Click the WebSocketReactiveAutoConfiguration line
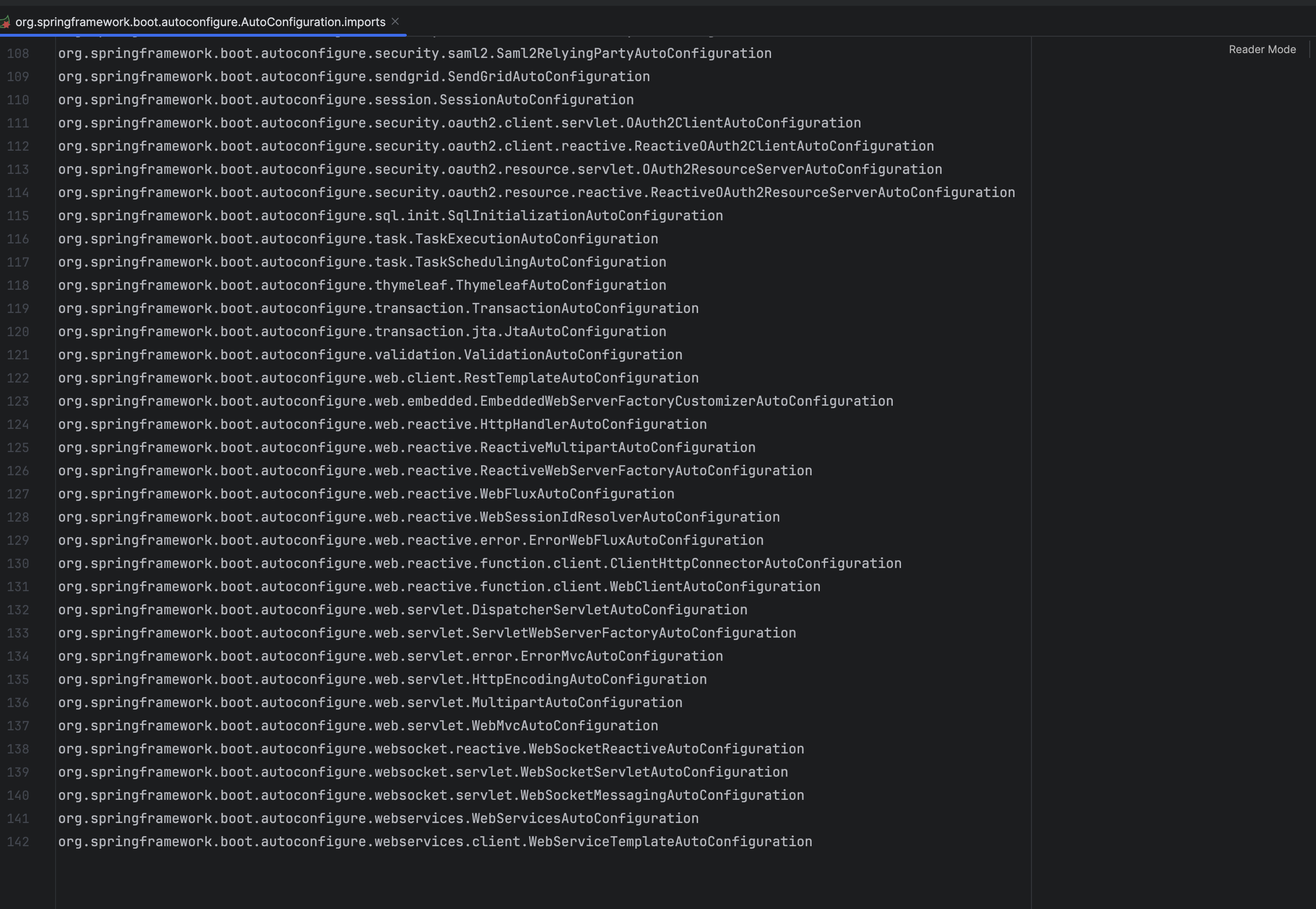Image resolution: width=1316 pixels, height=909 pixels. [431, 750]
